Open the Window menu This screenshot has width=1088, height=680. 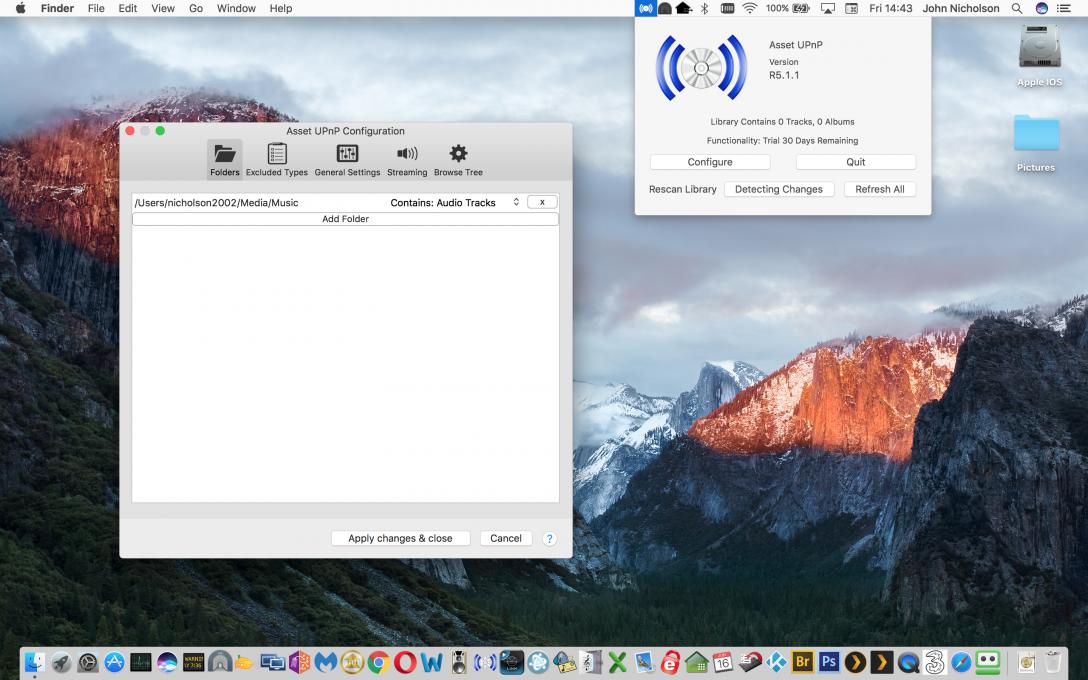point(236,8)
